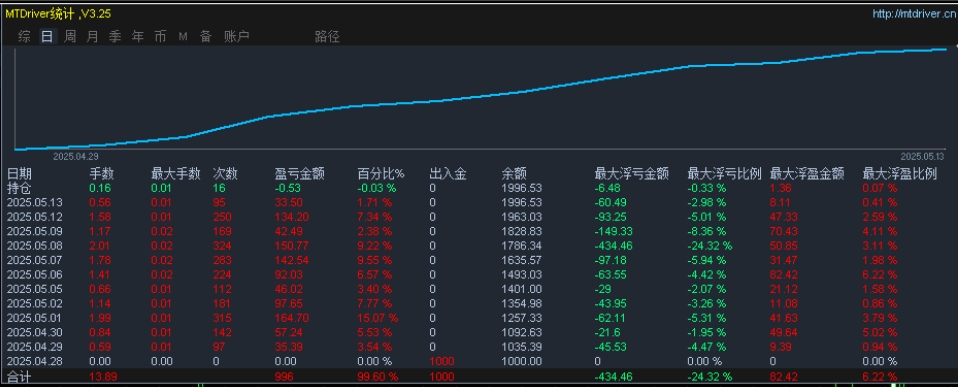
Task: Open the http://mtdriver.cn link
Action: tap(913, 13)
